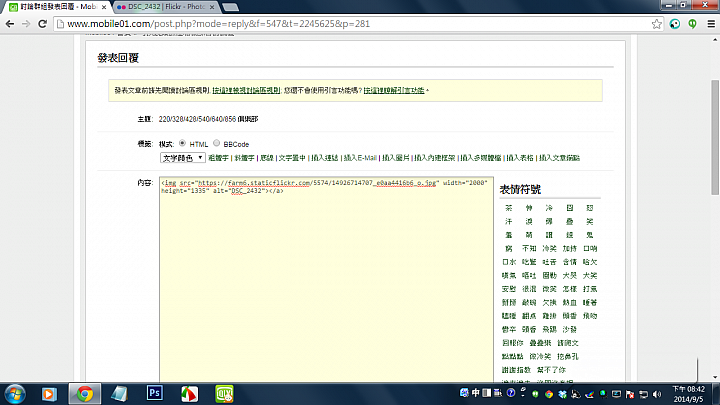
Task: Open the notepad-like app in the taskbar
Action: pos(119,394)
